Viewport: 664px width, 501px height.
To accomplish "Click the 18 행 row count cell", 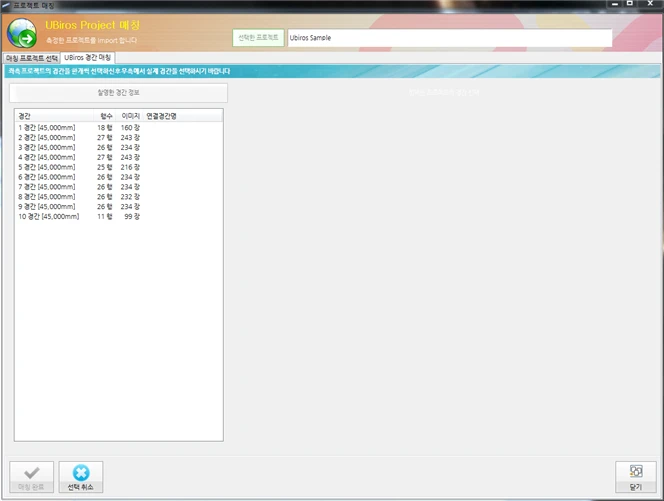I will coord(105,127).
